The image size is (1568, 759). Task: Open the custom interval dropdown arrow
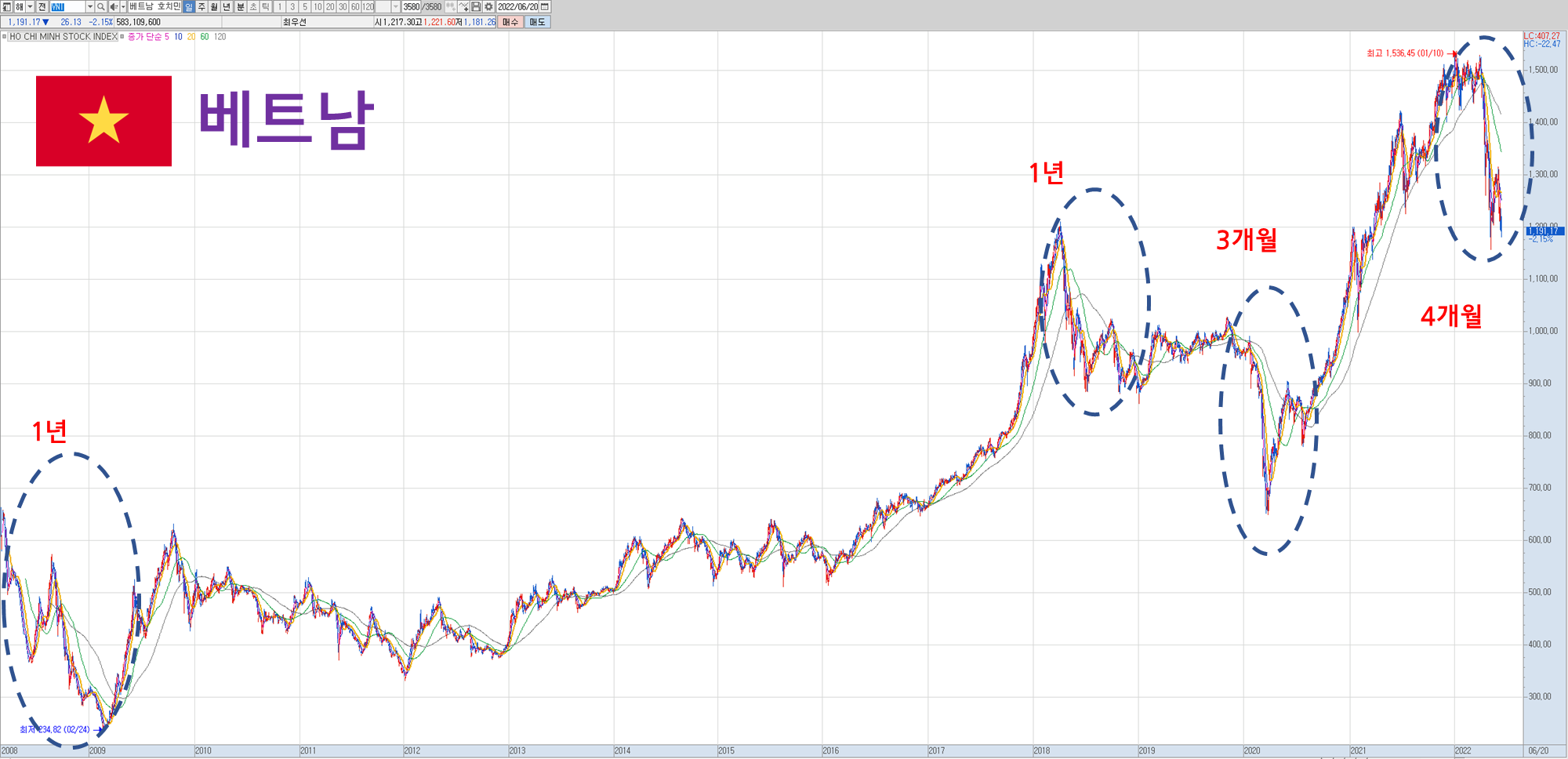pyautogui.click(x=395, y=6)
